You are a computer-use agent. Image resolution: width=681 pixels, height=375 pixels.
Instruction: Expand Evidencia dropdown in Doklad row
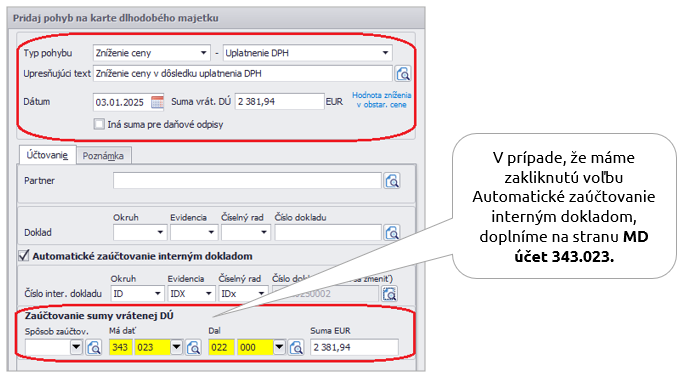coord(211,232)
